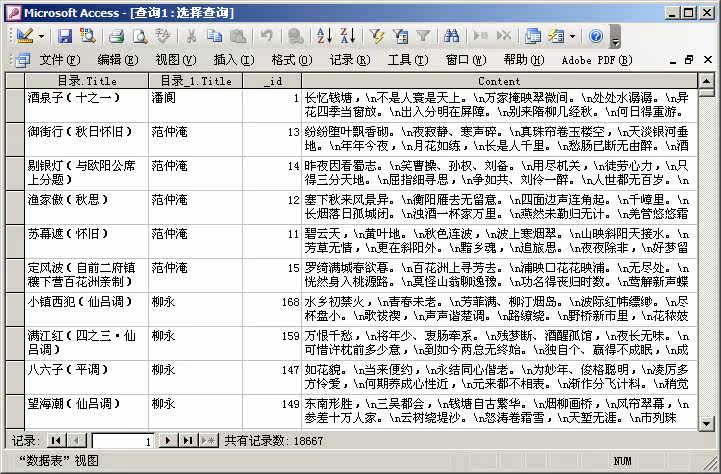721x474 pixels.
Task: Click the Apply Filter funnel icon
Action: [x=423, y=36]
